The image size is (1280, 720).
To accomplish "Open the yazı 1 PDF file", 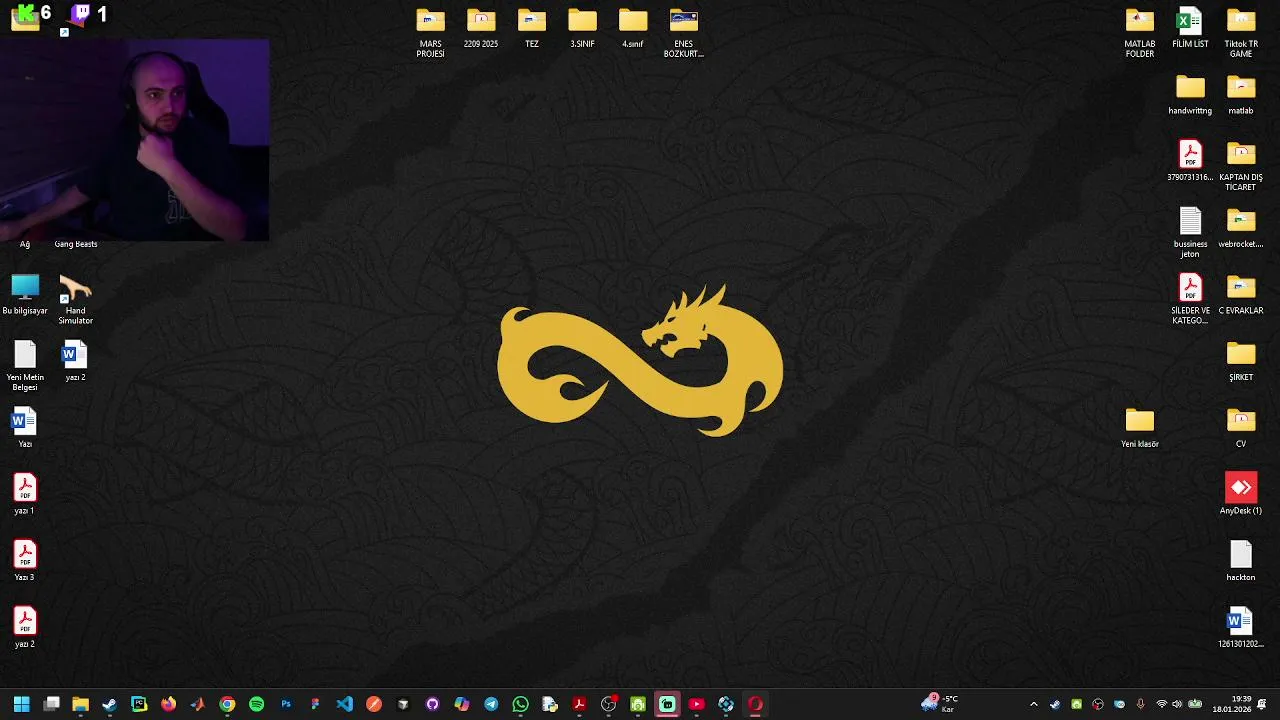I will pos(25,495).
